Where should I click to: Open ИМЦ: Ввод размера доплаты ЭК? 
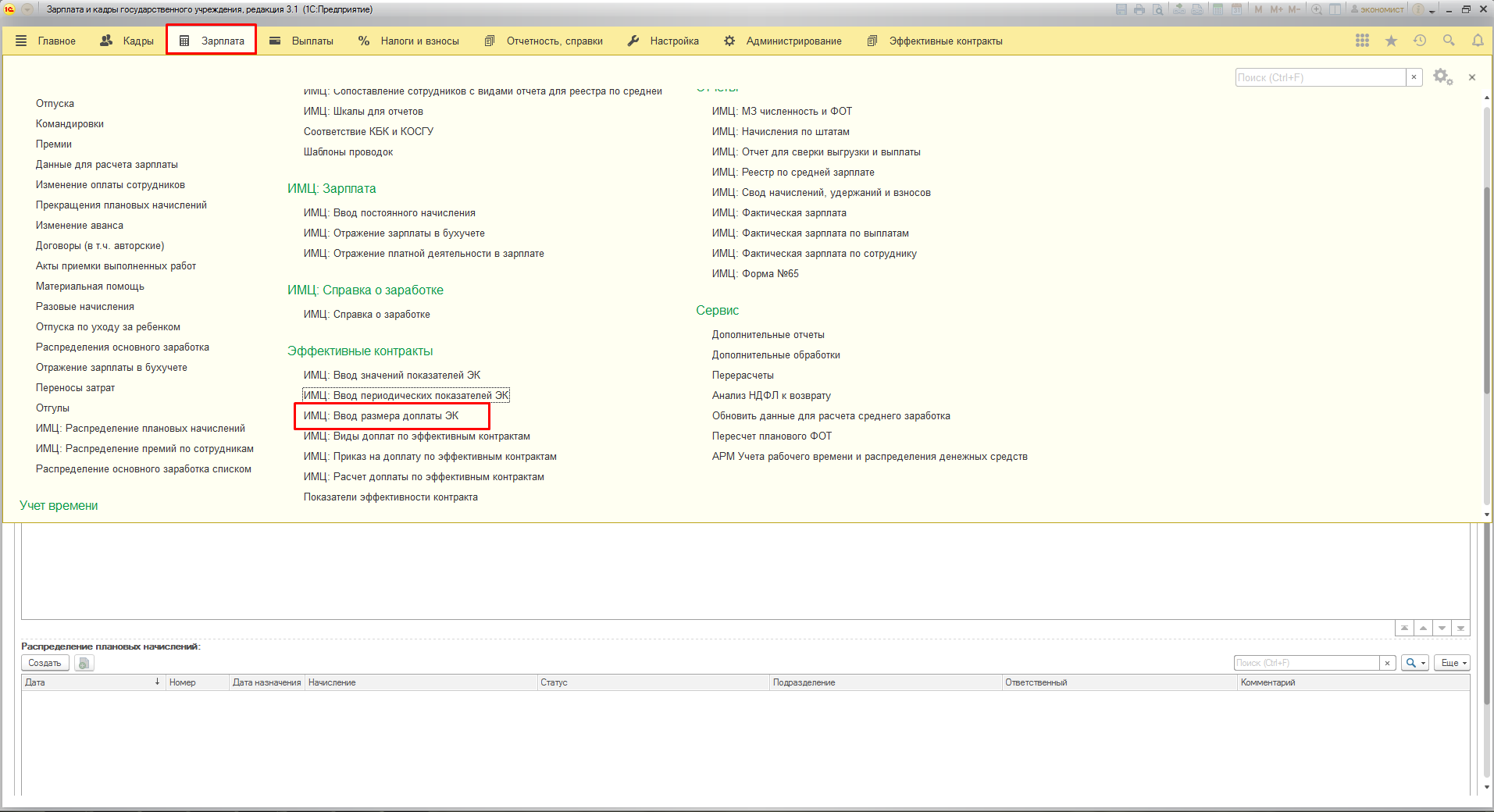click(x=381, y=416)
